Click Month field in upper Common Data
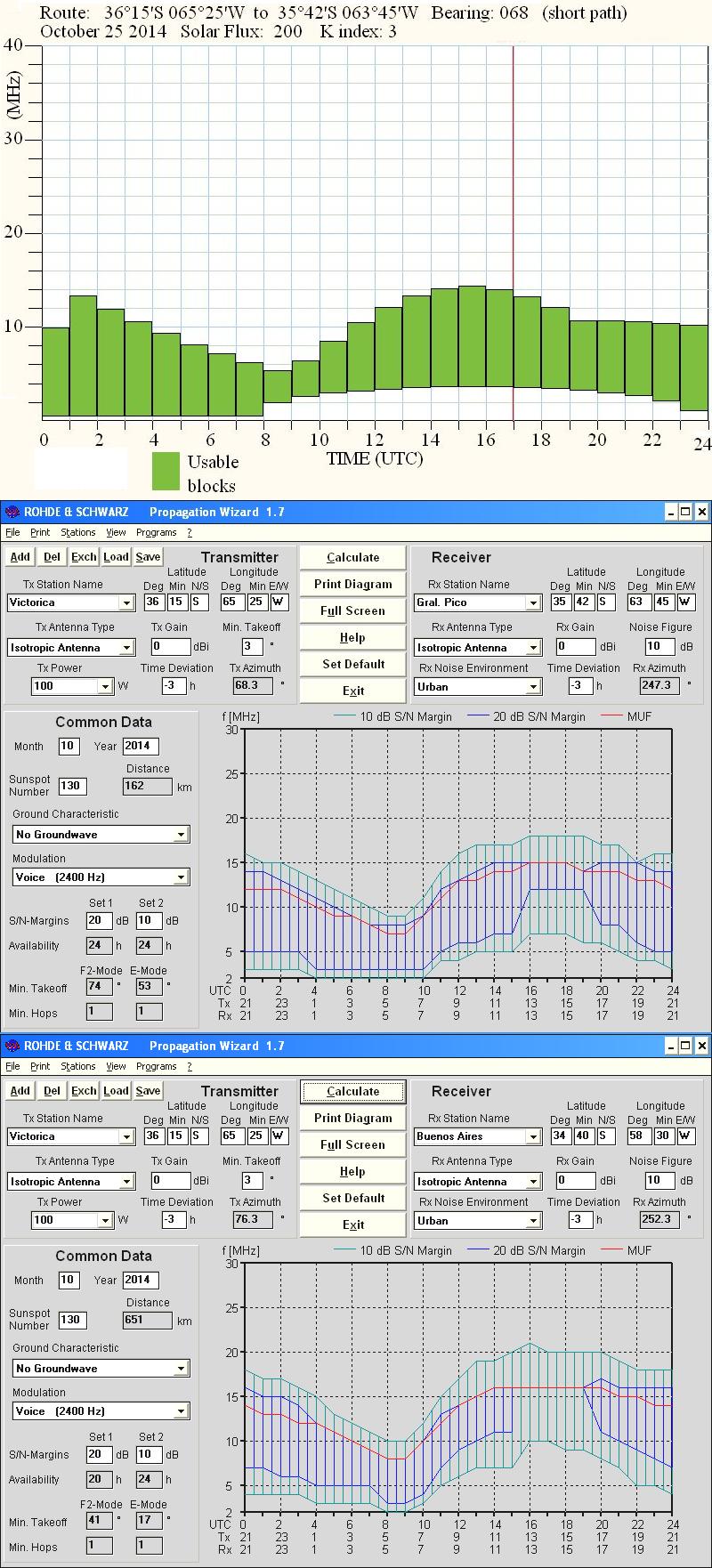The image size is (712, 1568). [x=69, y=746]
